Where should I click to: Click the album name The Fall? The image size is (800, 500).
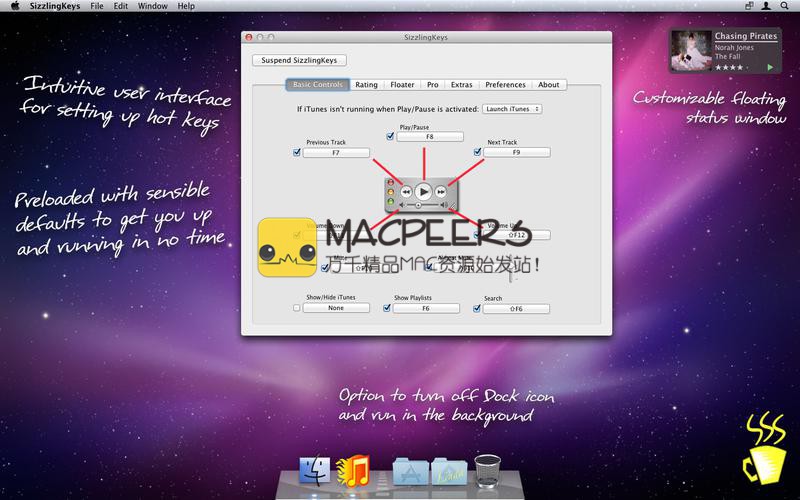727,57
